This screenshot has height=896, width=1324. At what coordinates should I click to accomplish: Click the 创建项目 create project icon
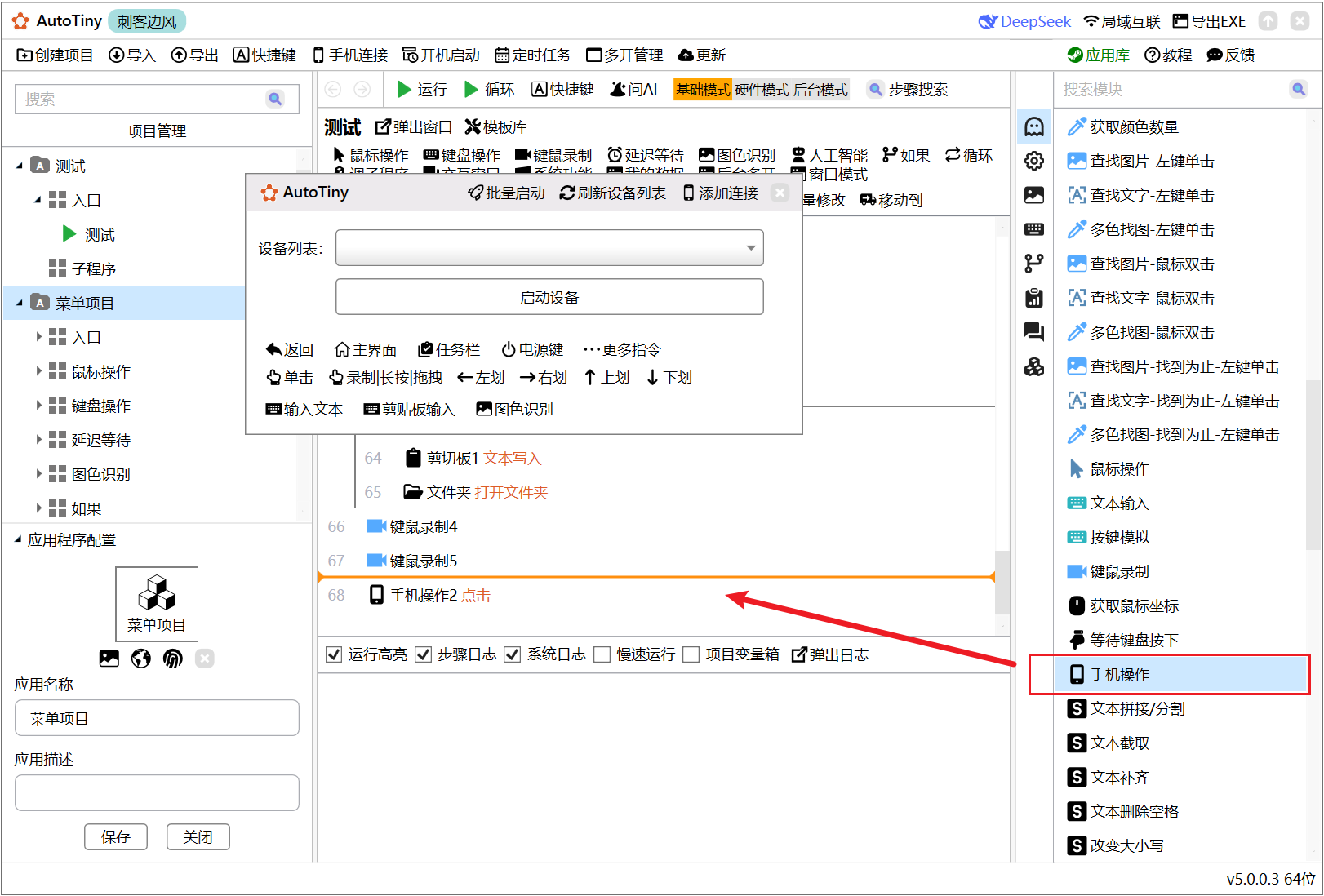24,55
